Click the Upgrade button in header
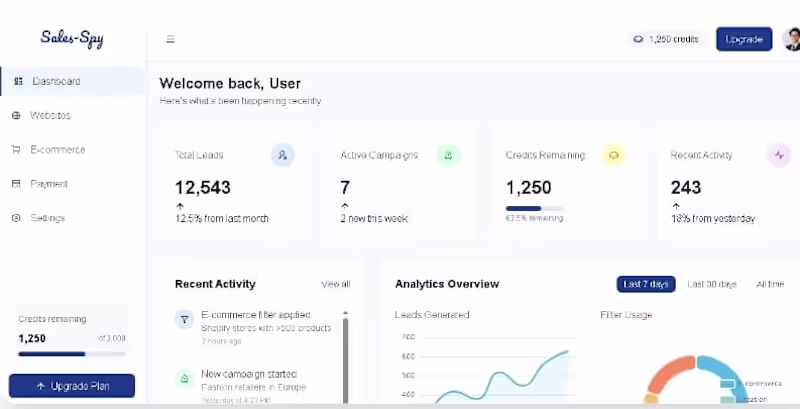Viewport: 800px width, 409px height. pos(744,39)
